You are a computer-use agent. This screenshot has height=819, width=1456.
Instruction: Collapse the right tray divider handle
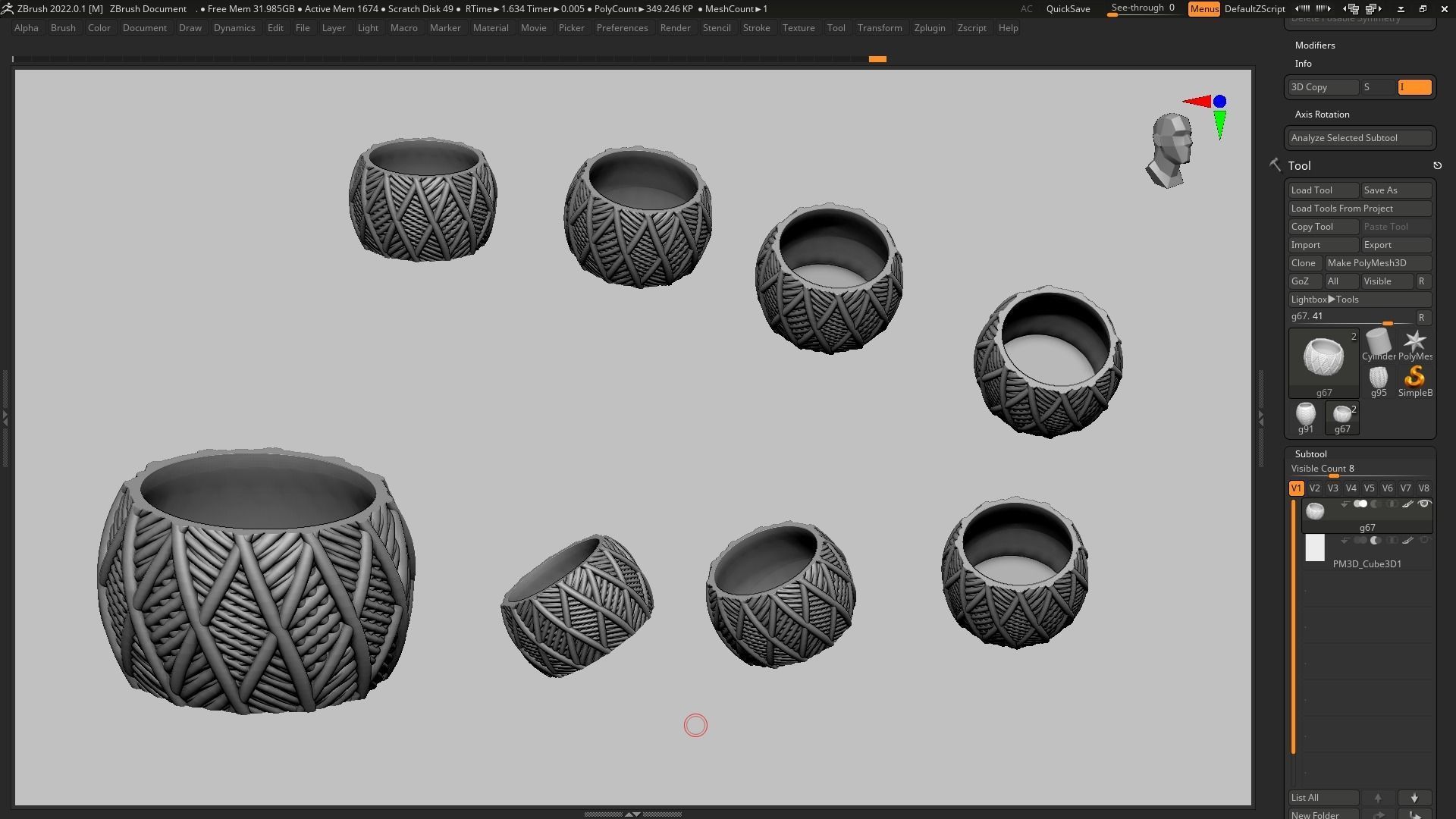(x=1261, y=417)
